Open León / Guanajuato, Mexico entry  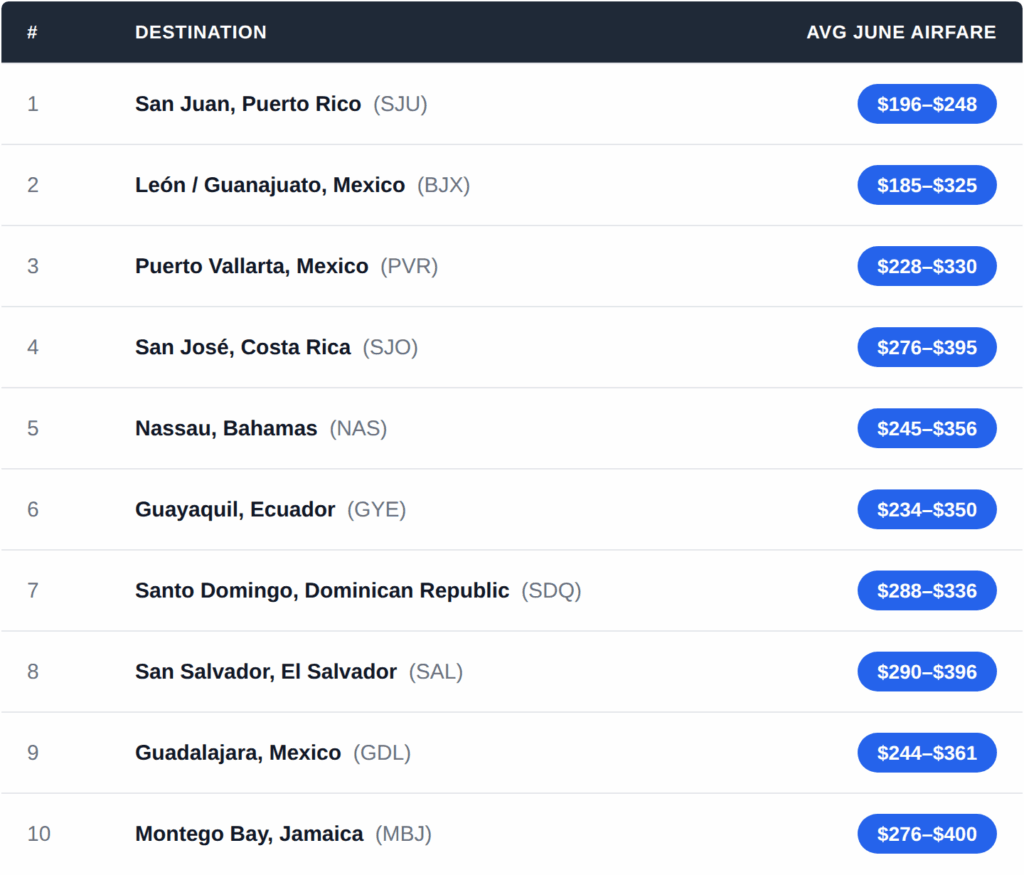[x=270, y=185]
